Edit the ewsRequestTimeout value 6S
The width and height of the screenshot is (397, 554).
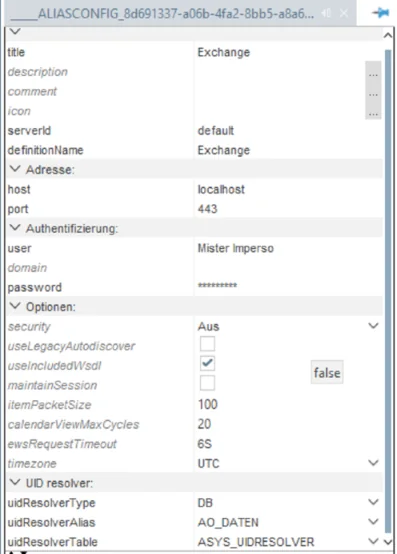point(288,443)
